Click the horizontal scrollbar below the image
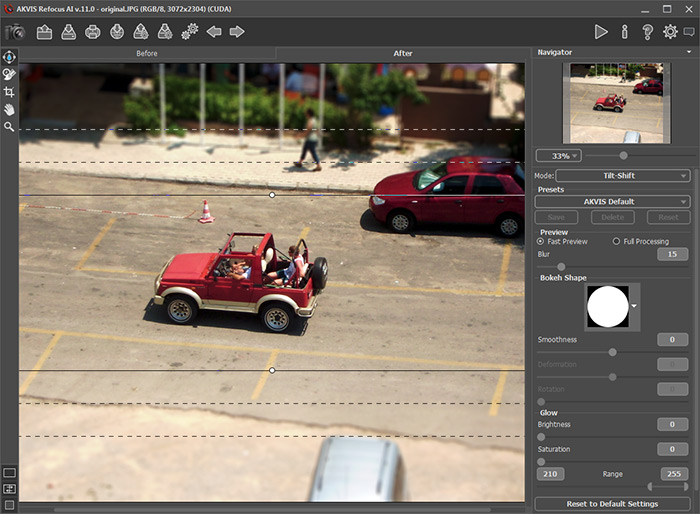The width and height of the screenshot is (700, 514). tap(271, 510)
